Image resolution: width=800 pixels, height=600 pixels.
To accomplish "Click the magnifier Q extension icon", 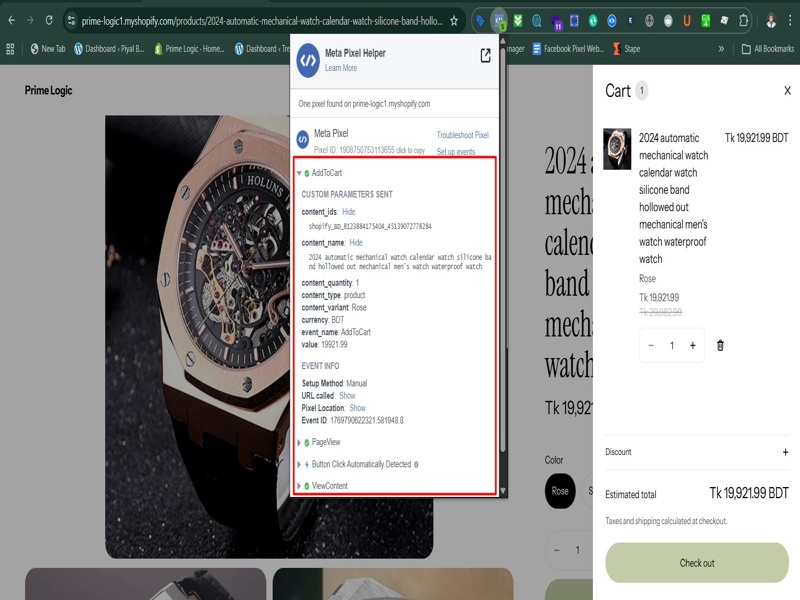I will coord(537,21).
